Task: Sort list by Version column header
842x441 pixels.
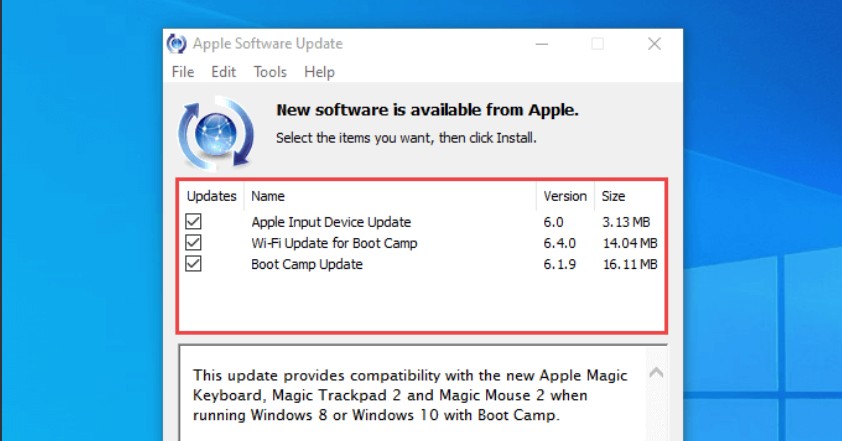Action: tap(565, 196)
